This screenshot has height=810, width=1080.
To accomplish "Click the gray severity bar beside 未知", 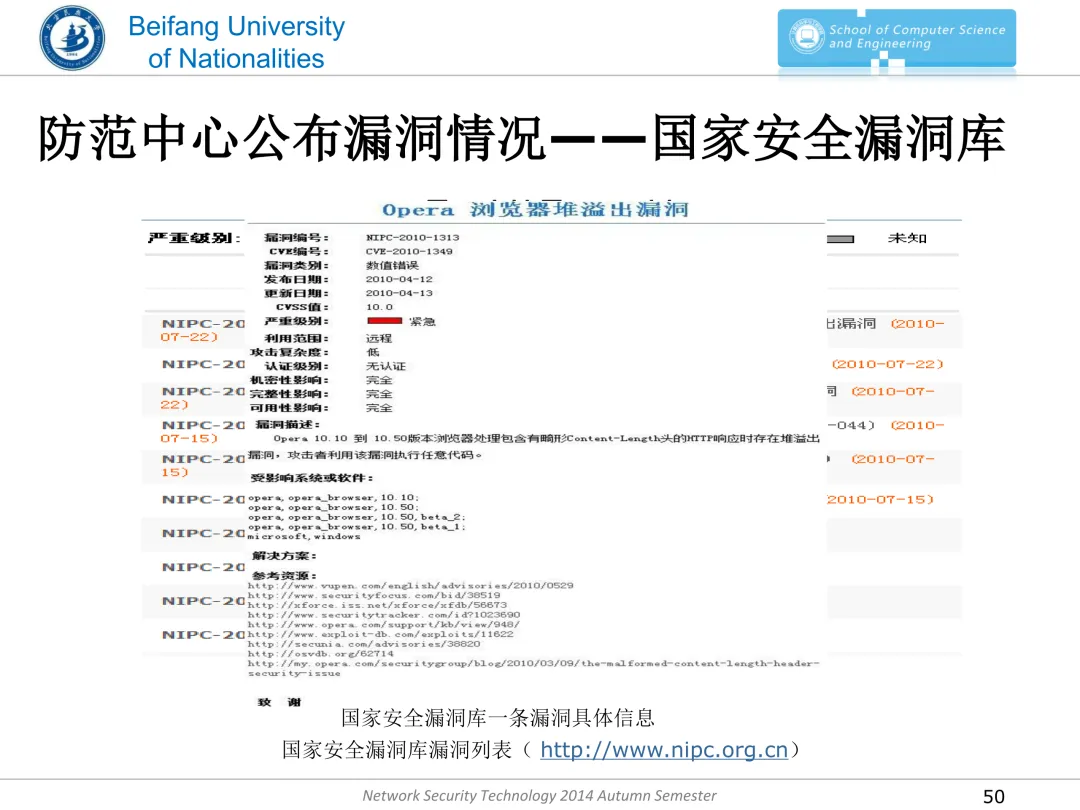I will pos(840,239).
